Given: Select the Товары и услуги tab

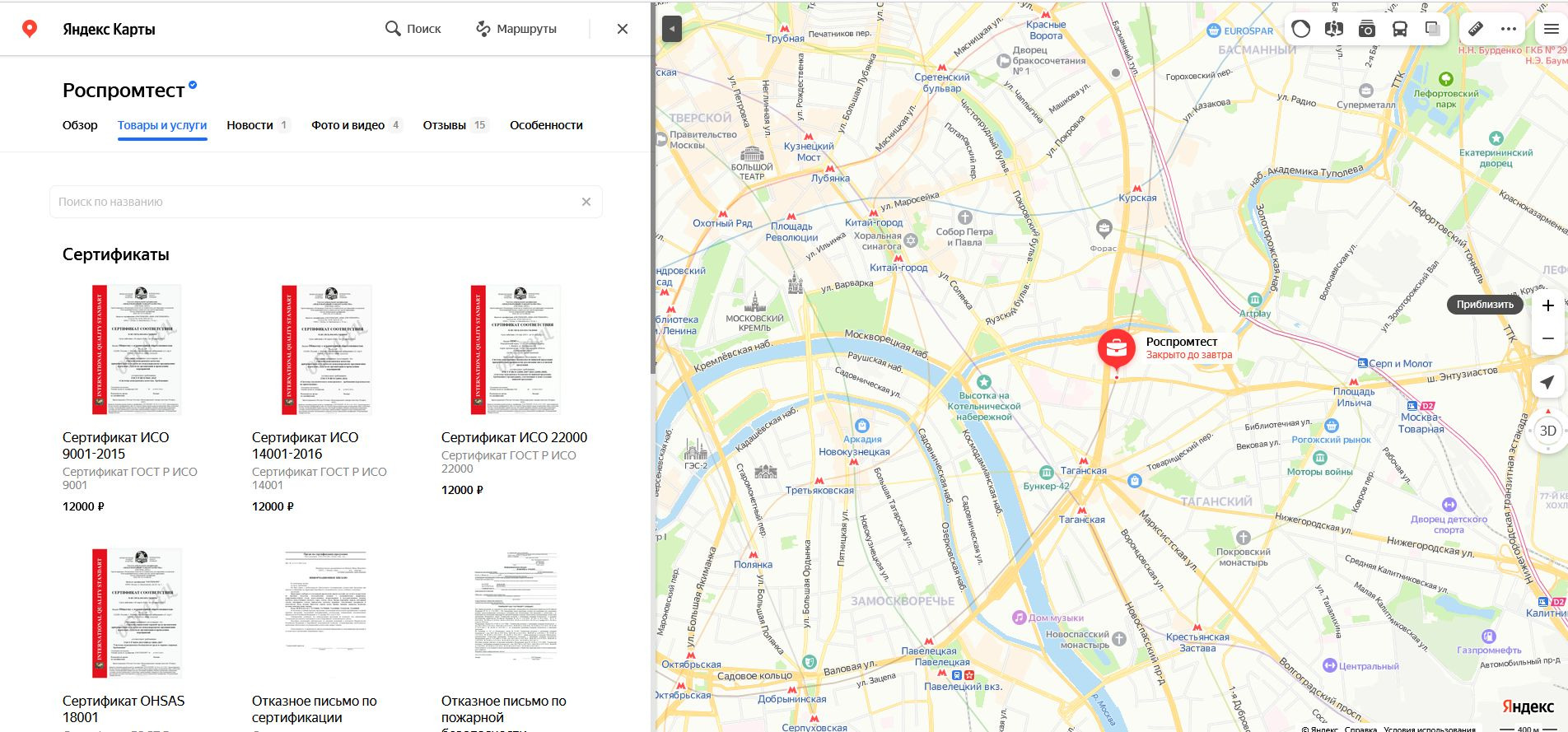Looking at the screenshot, I should point(162,125).
